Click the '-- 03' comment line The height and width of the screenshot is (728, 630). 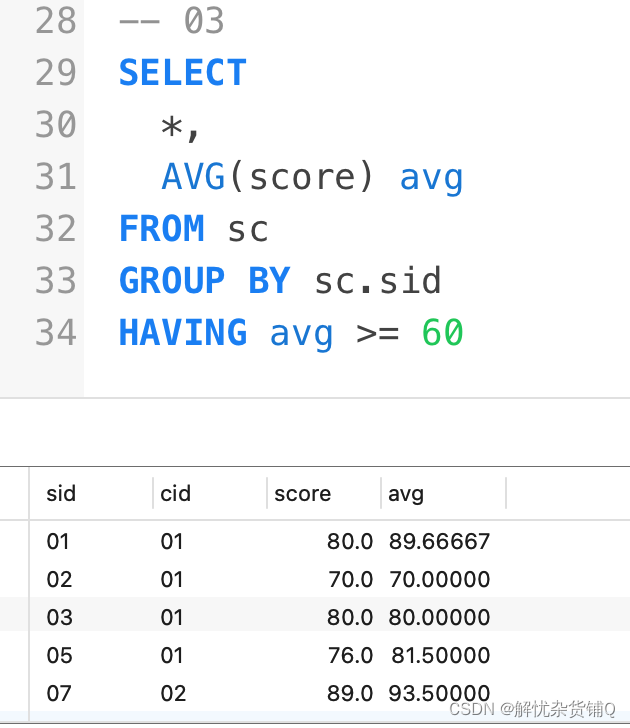[171, 21]
